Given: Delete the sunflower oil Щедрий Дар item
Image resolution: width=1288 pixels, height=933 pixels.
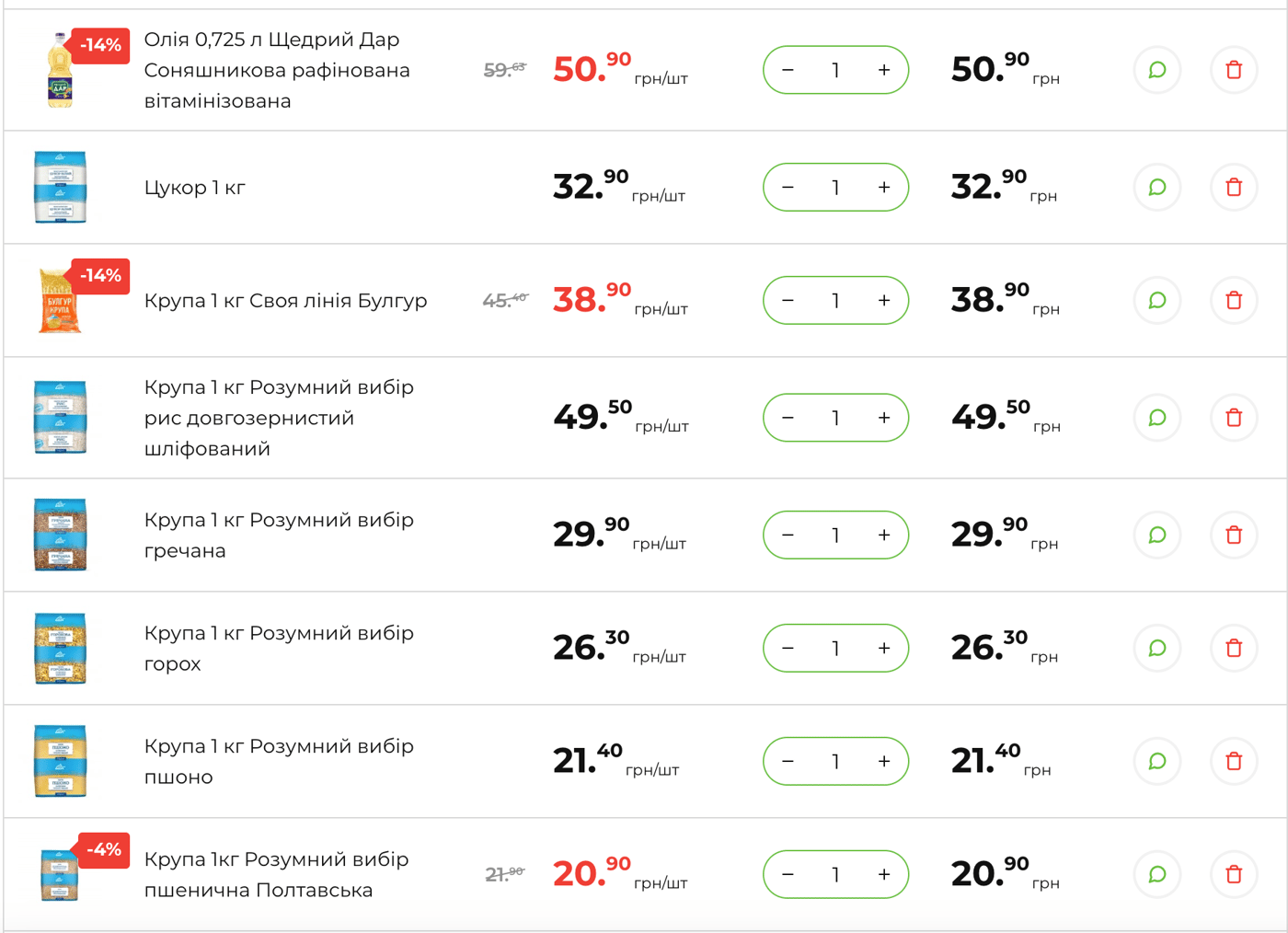Looking at the screenshot, I should pyautogui.click(x=1234, y=70).
